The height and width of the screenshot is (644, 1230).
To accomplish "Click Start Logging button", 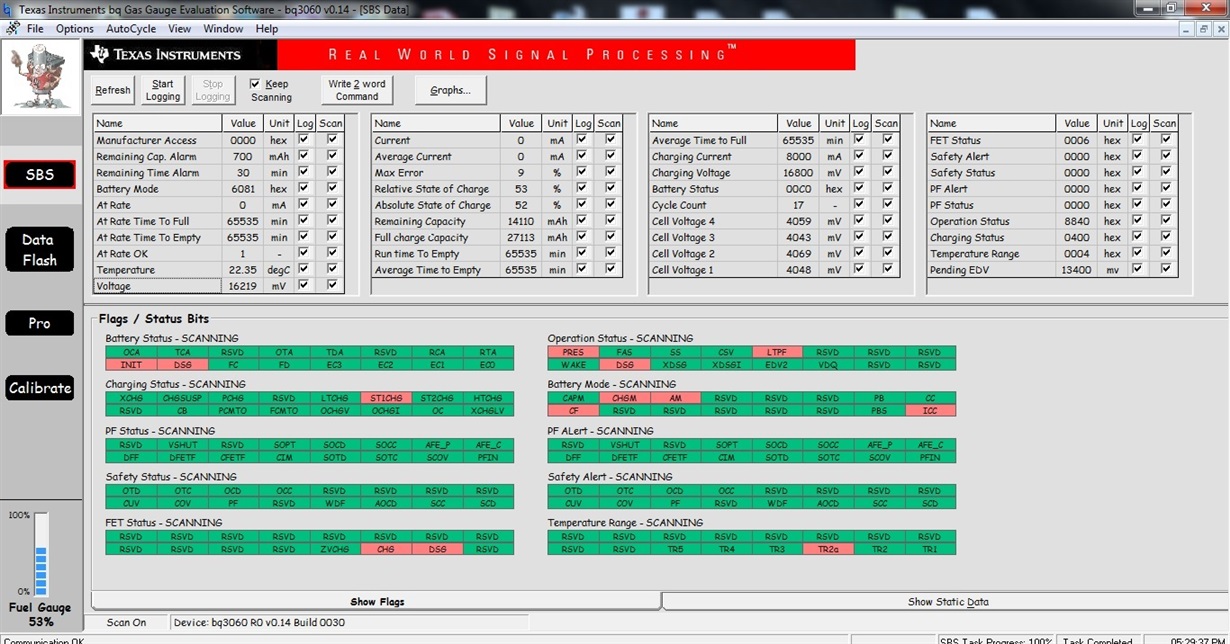I will pyautogui.click(x=162, y=90).
